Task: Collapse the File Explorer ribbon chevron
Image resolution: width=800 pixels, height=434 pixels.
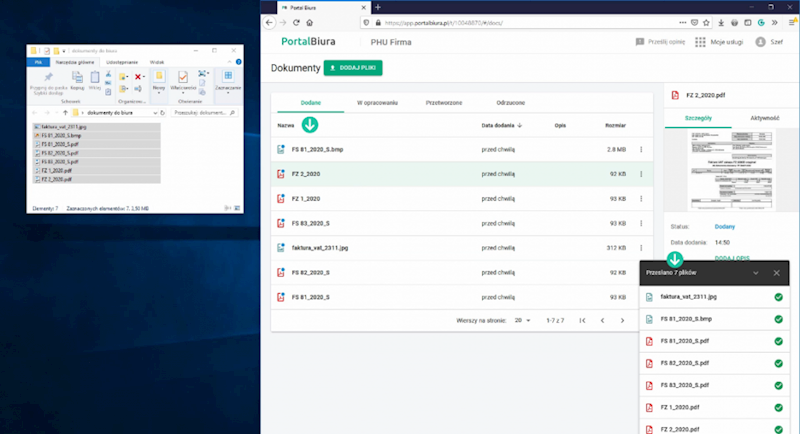Action: coord(230,62)
